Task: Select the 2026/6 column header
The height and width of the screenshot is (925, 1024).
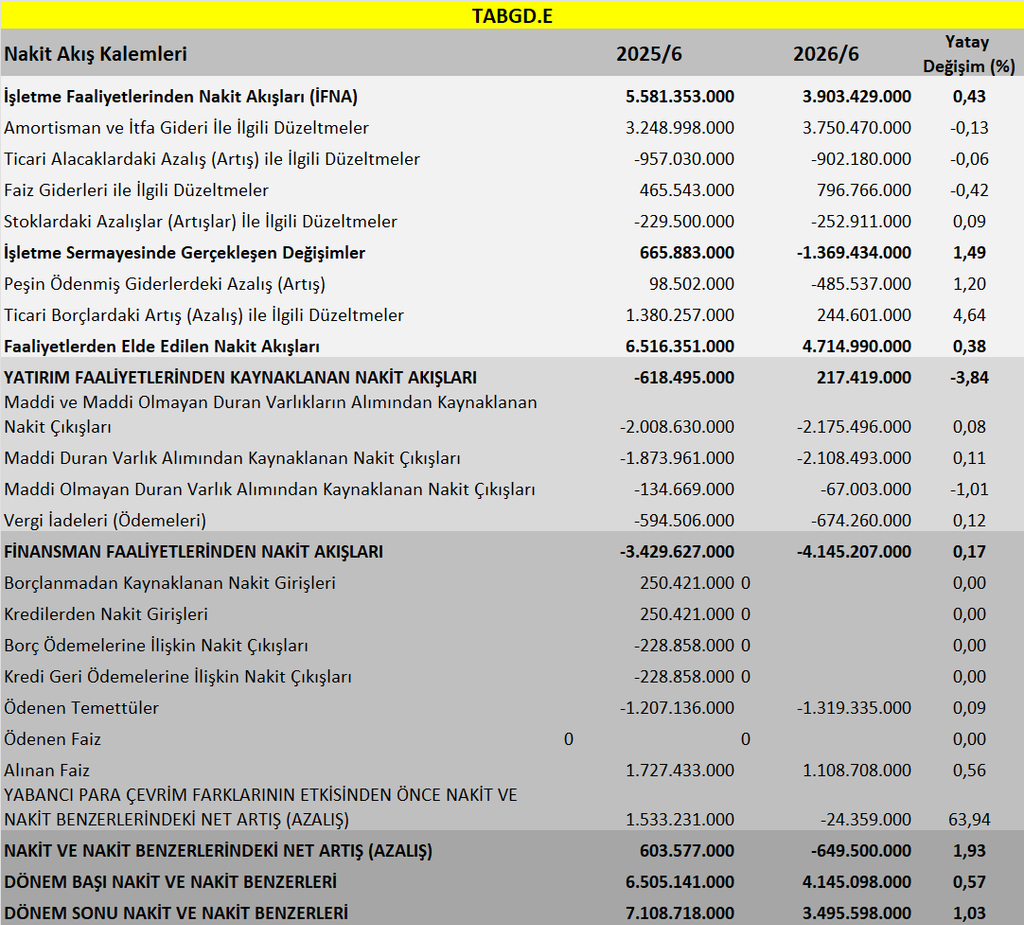Action: (825, 54)
